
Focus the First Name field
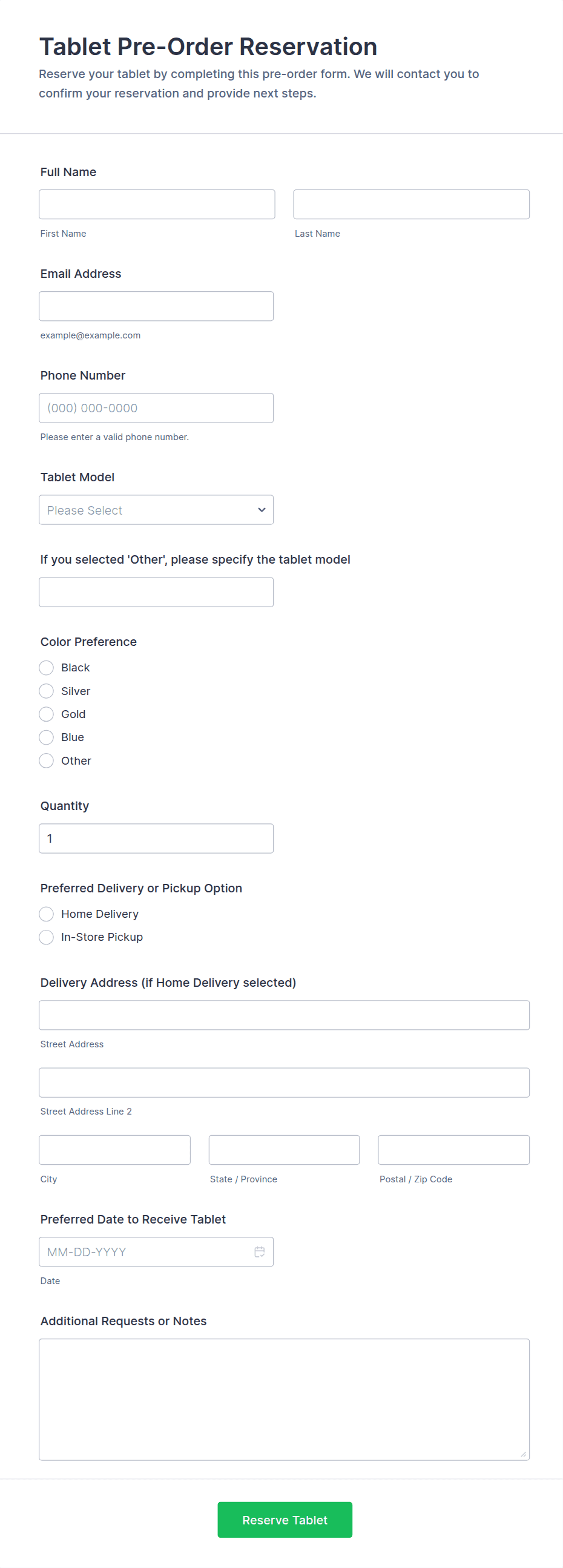[x=156, y=204]
